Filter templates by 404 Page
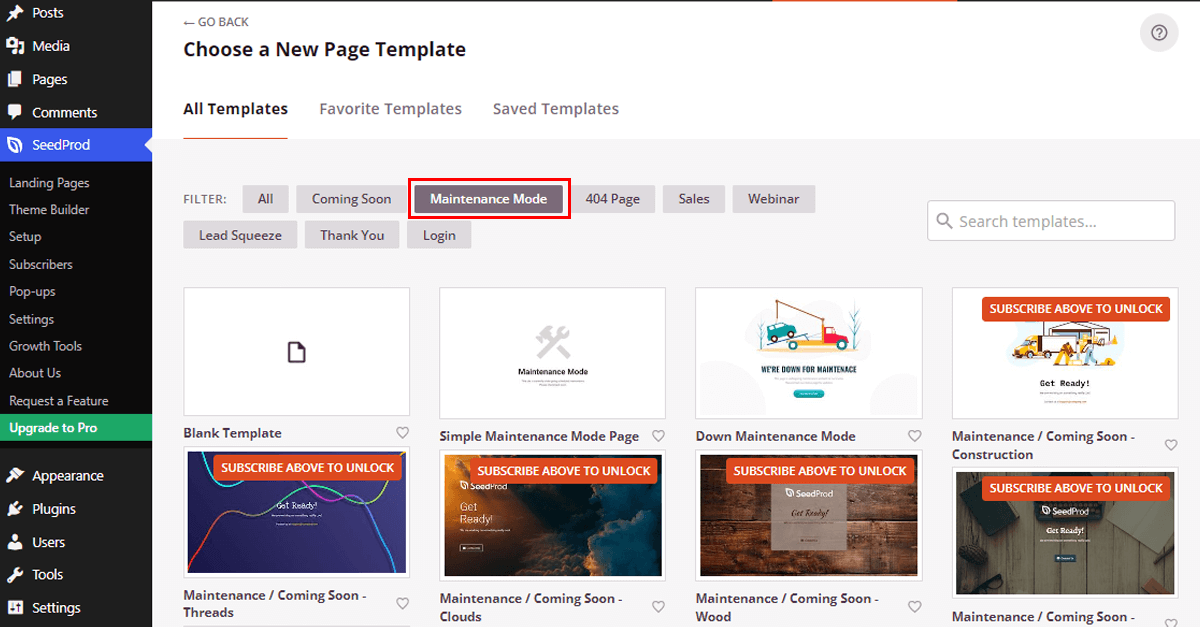Image resolution: width=1200 pixels, height=627 pixels. point(613,199)
